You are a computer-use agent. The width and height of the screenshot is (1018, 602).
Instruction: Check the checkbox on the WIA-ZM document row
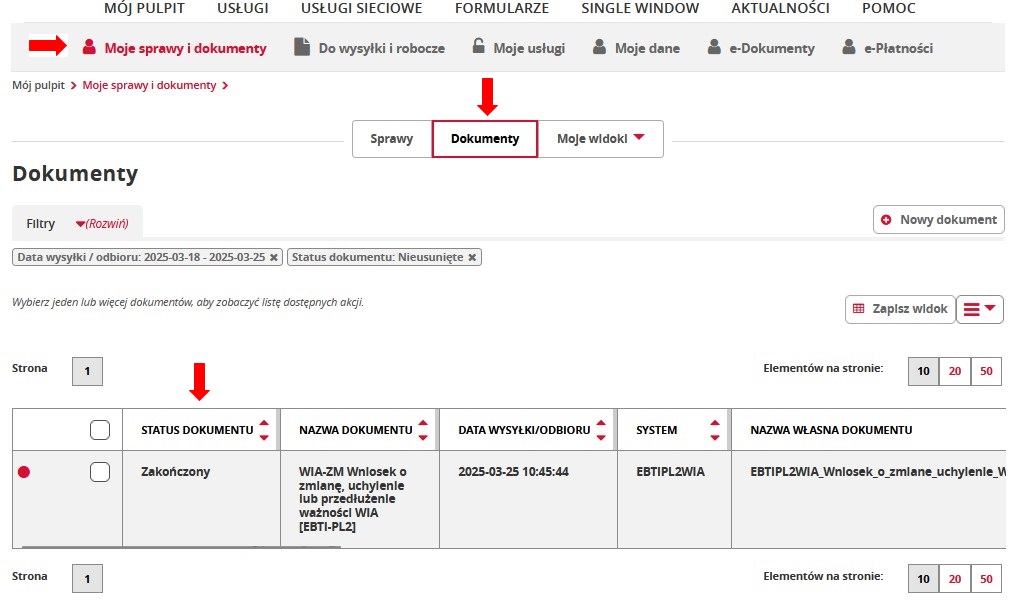[x=99, y=471]
